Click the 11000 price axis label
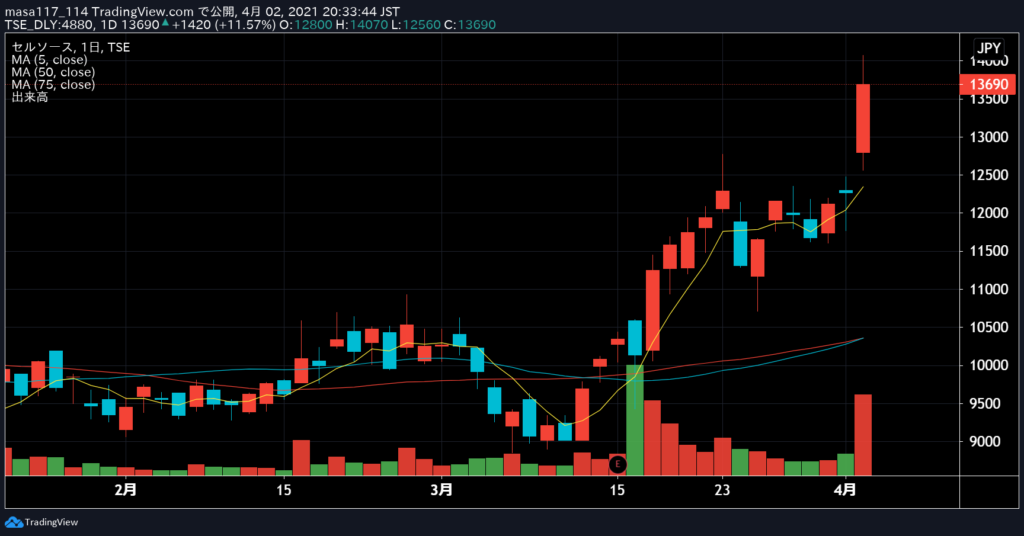 [989, 289]
